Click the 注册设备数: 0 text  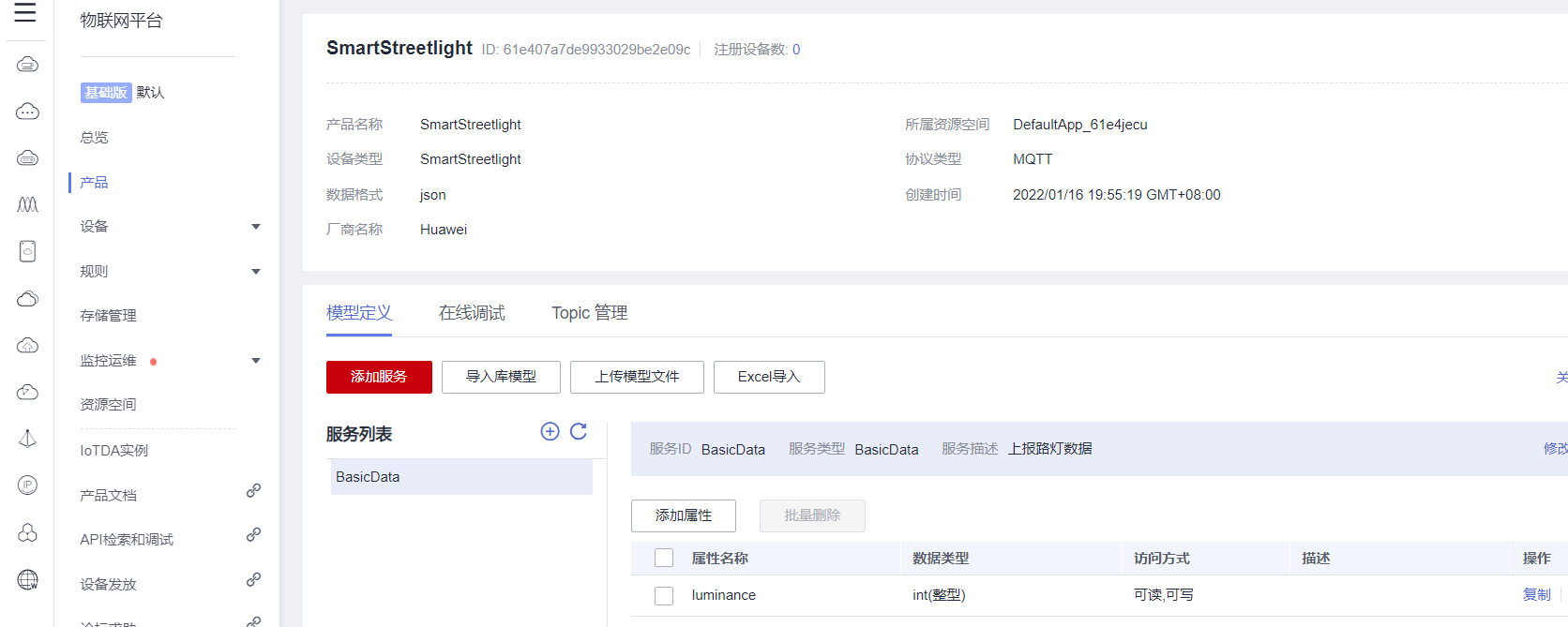757,50
